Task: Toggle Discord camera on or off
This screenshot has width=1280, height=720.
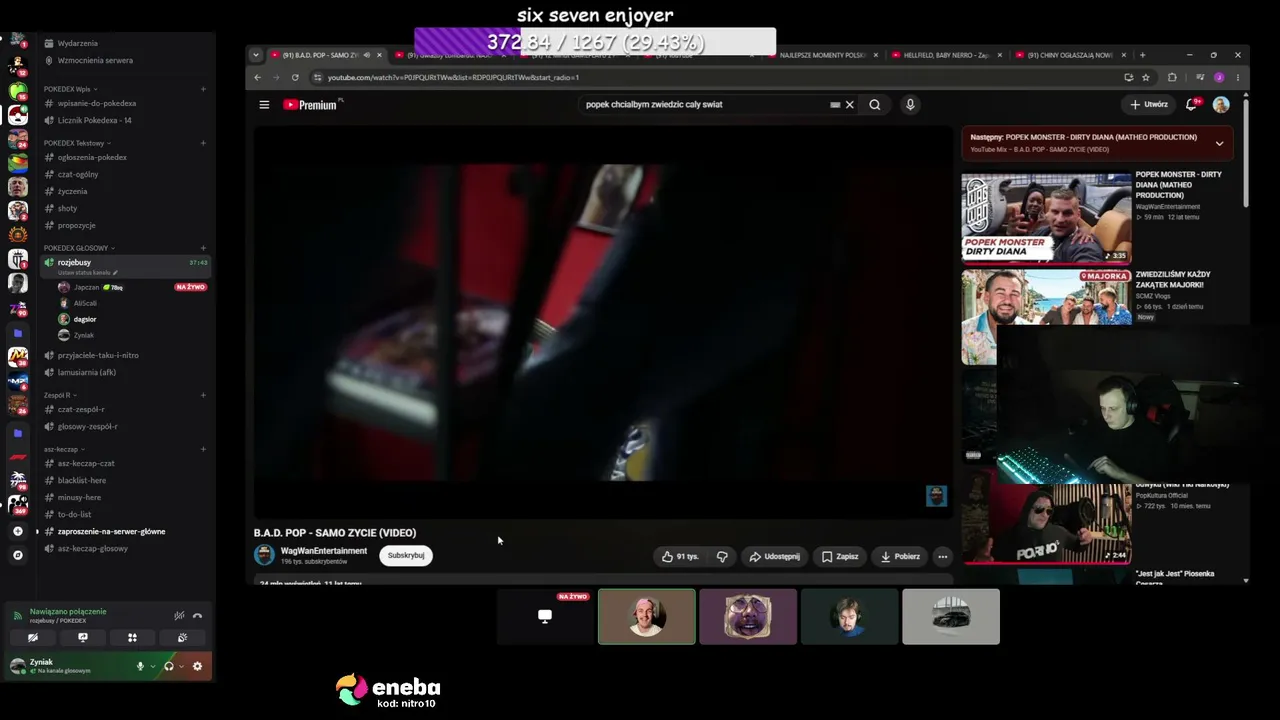Action: (x=33, y=637)
